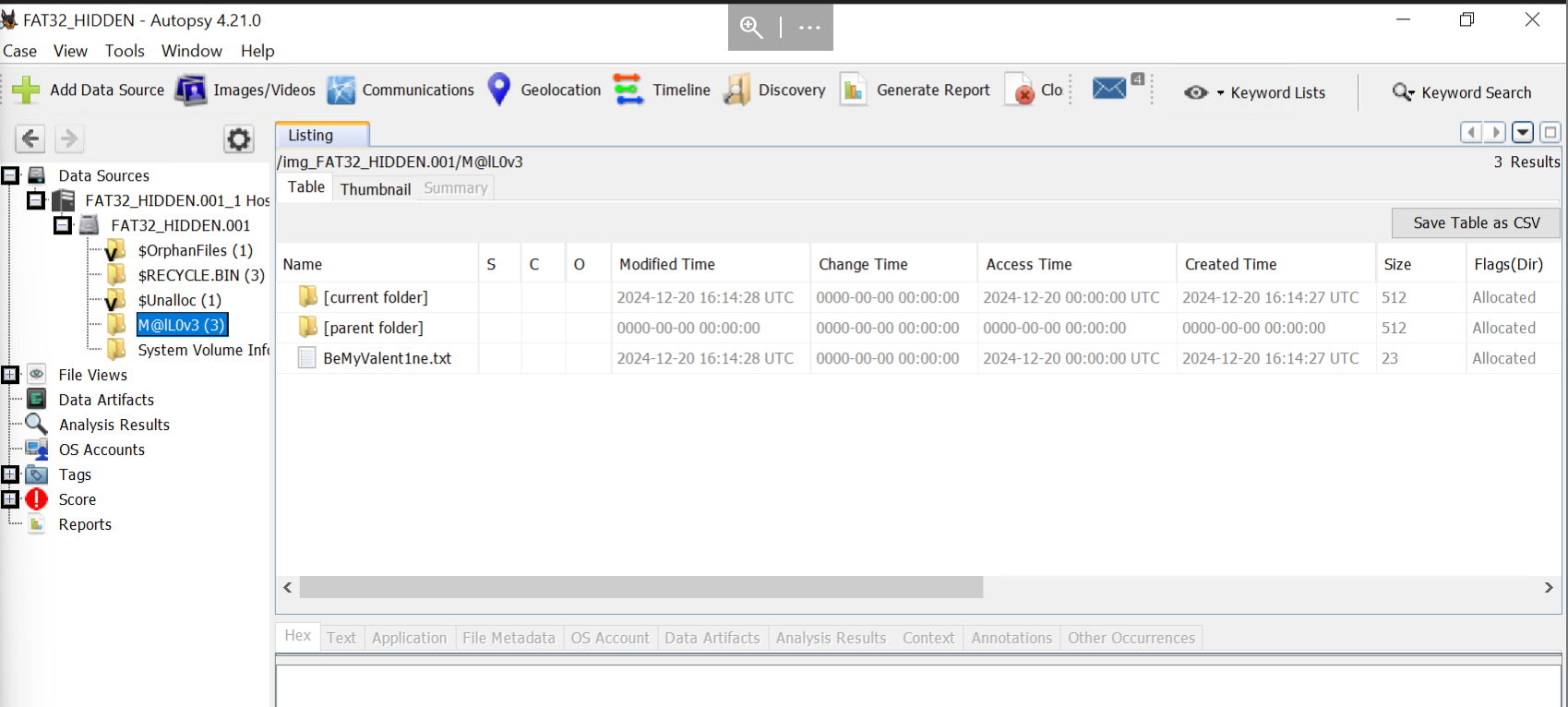
Task: Sort by Created Time column header
Action: click(x=1275, y=264)
